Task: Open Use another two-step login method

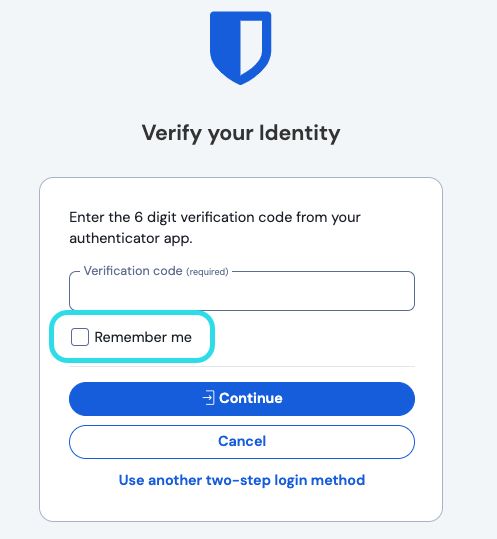Action: tap(242, 480)
